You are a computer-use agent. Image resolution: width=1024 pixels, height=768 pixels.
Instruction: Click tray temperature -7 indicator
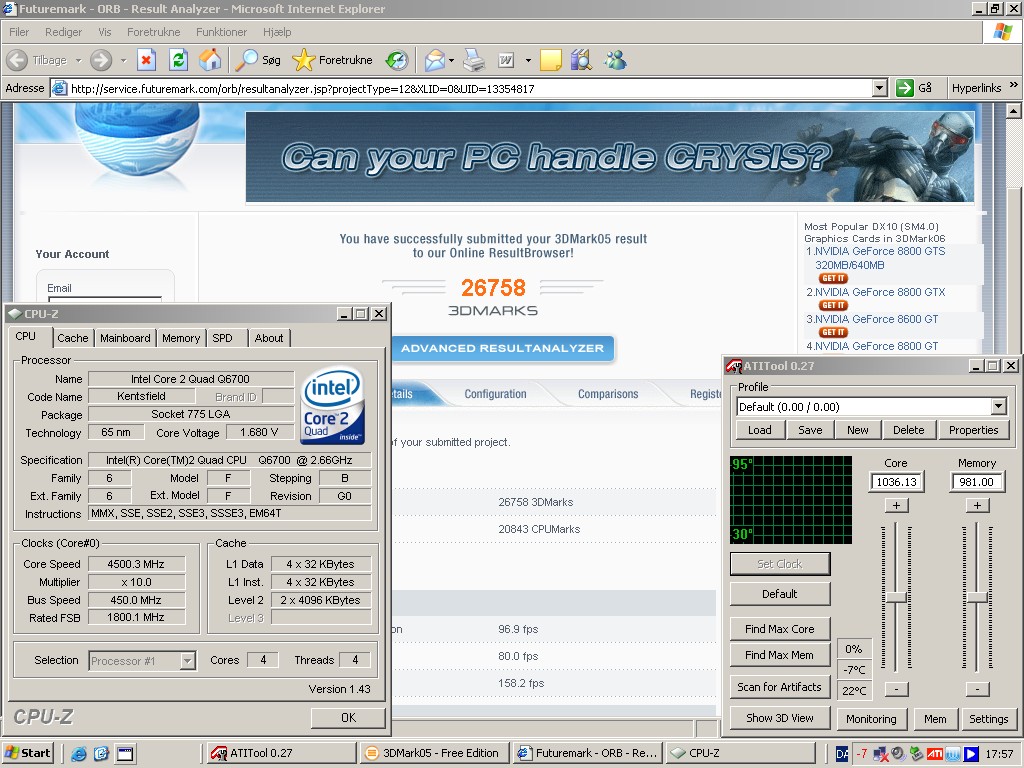coord(861,754)
